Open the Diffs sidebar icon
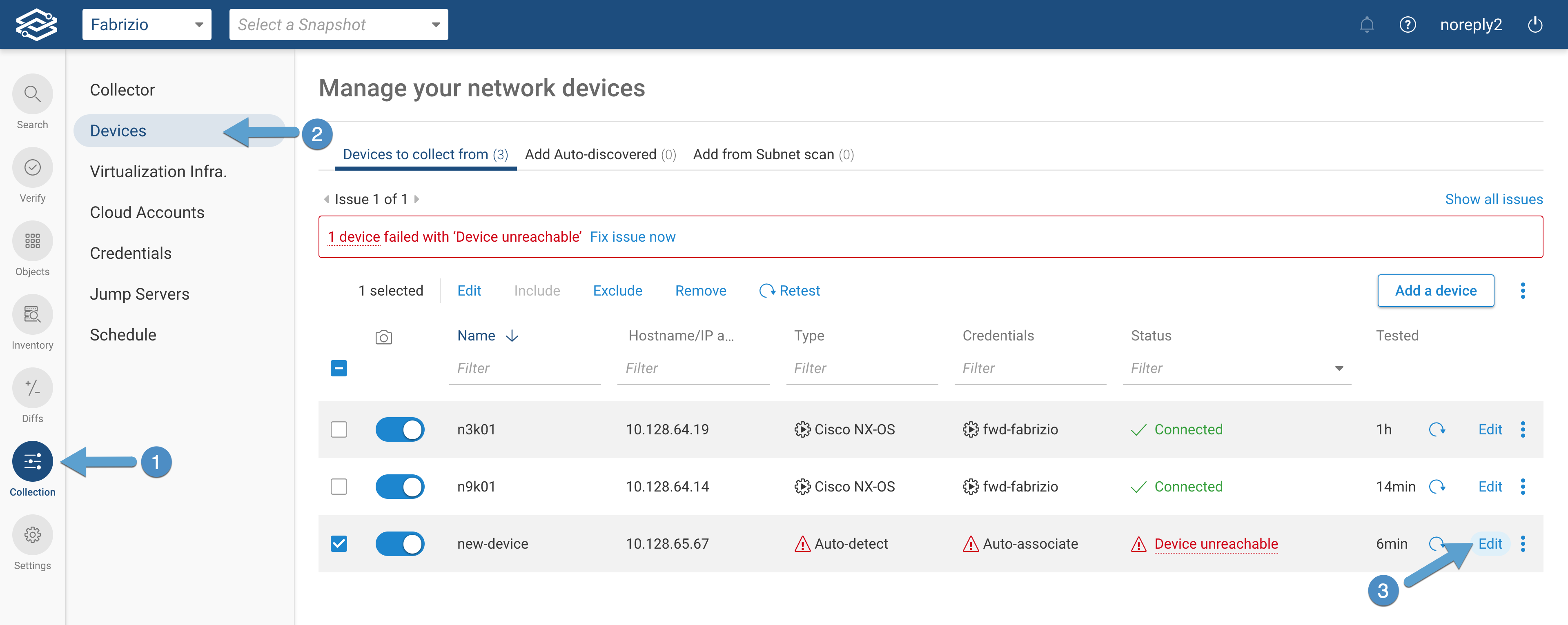 tap(32, 388)
